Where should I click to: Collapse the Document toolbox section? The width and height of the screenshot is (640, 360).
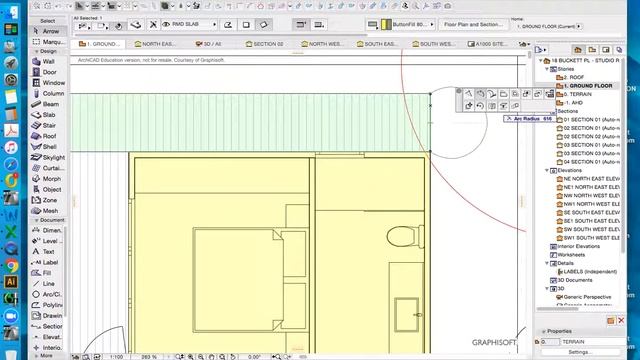[x=36, y=220]
